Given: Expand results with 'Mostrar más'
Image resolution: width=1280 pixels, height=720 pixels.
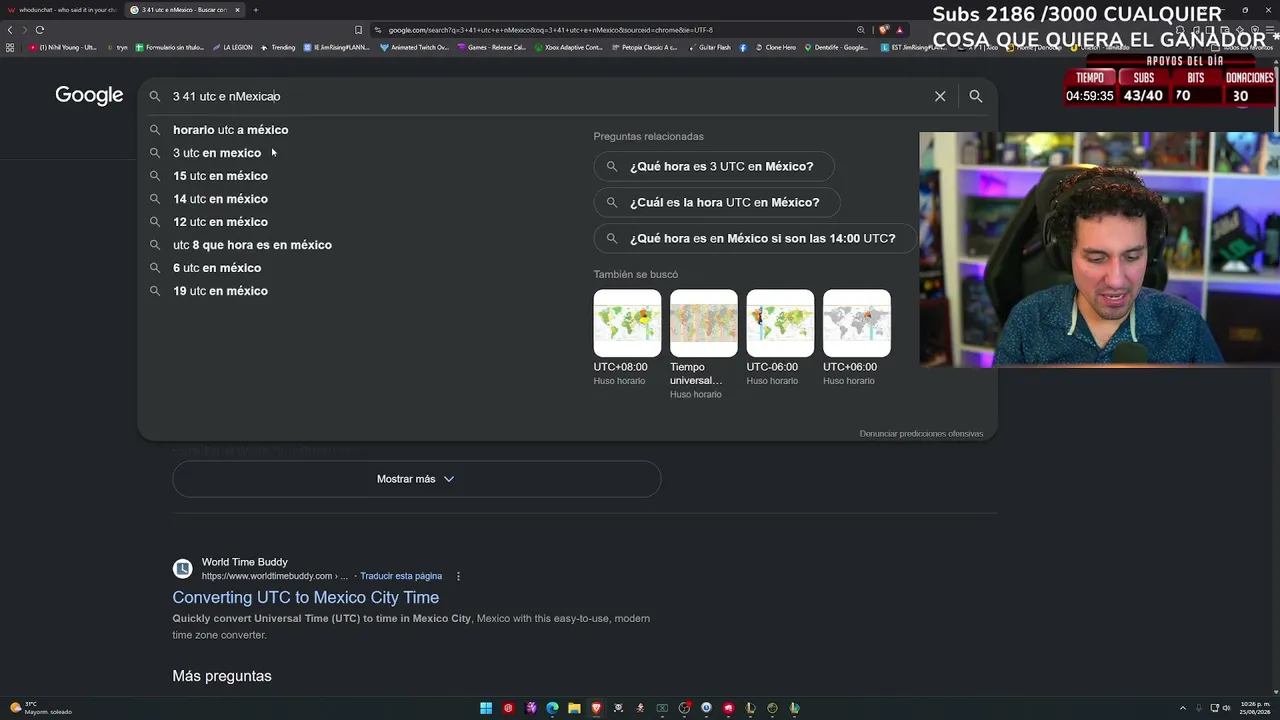Looking at the screenshot, I should (416, 479).
